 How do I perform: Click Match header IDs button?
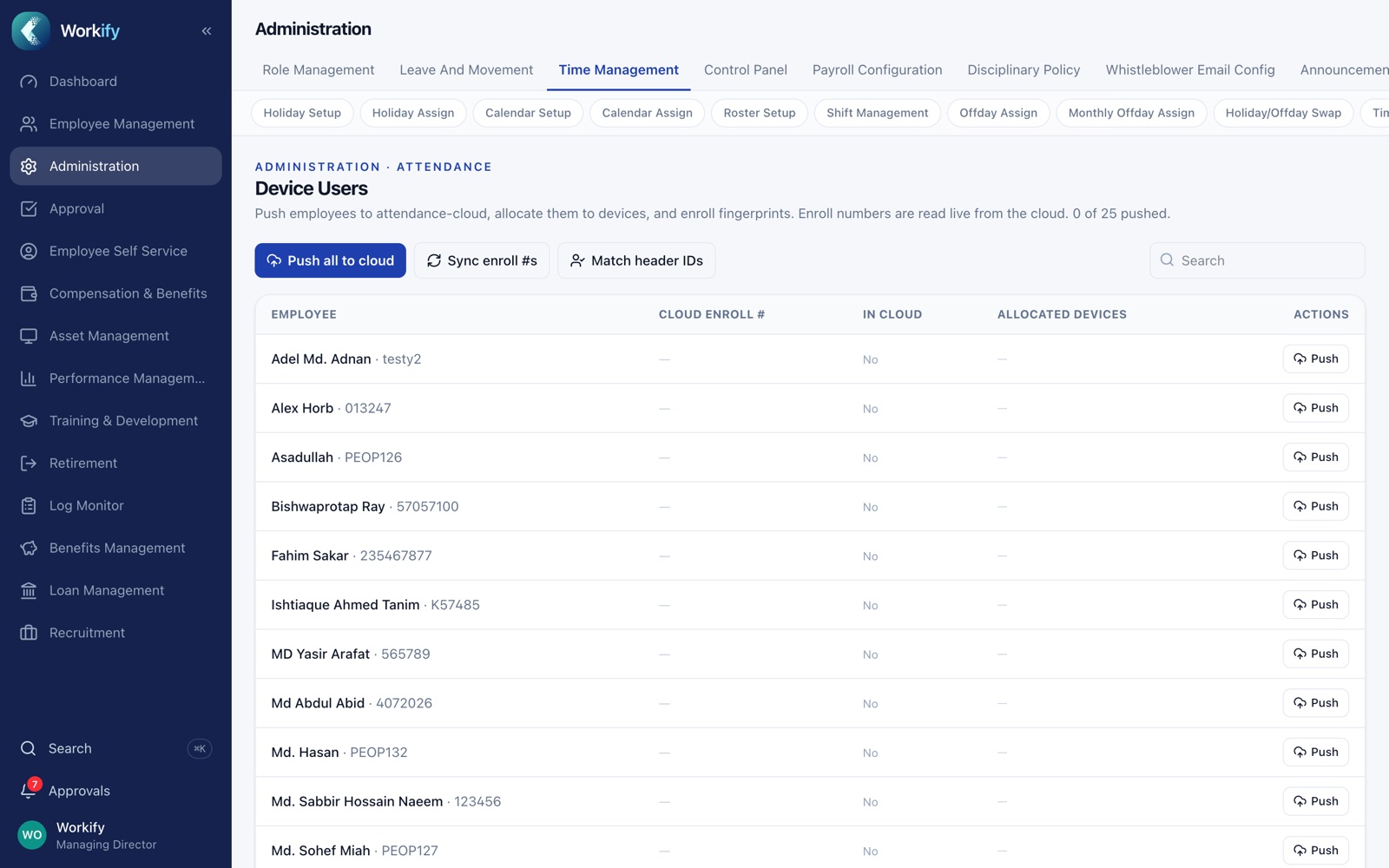click(x=636, y=260)
